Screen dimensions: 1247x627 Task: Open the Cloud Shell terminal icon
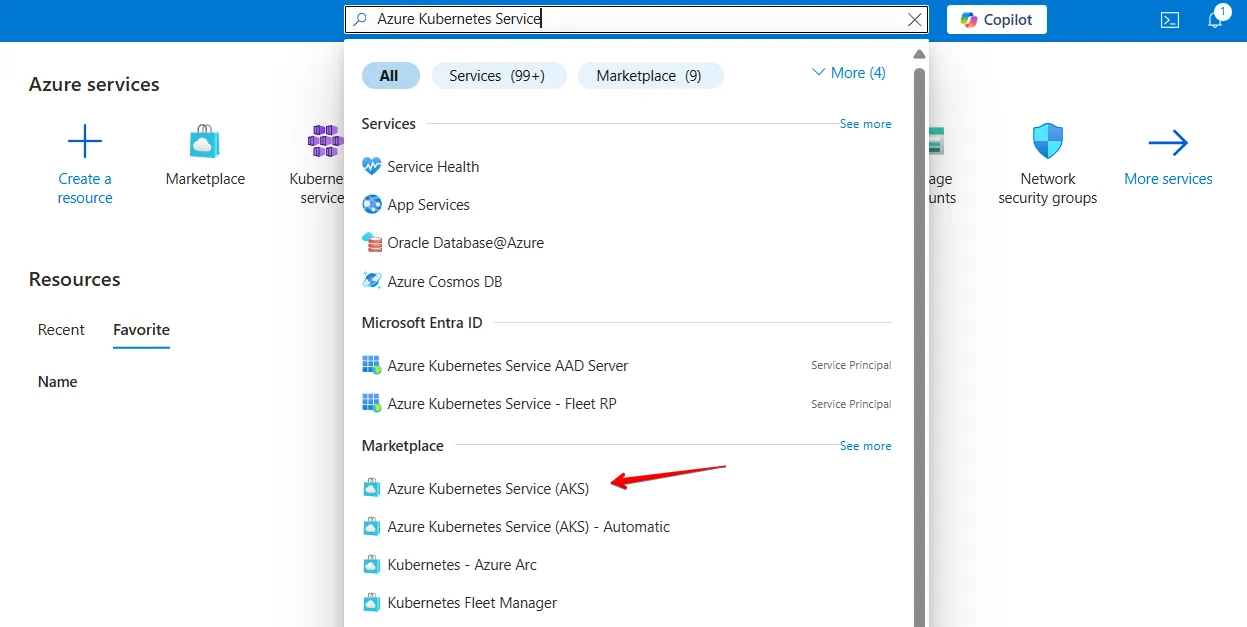(1169, 20)
